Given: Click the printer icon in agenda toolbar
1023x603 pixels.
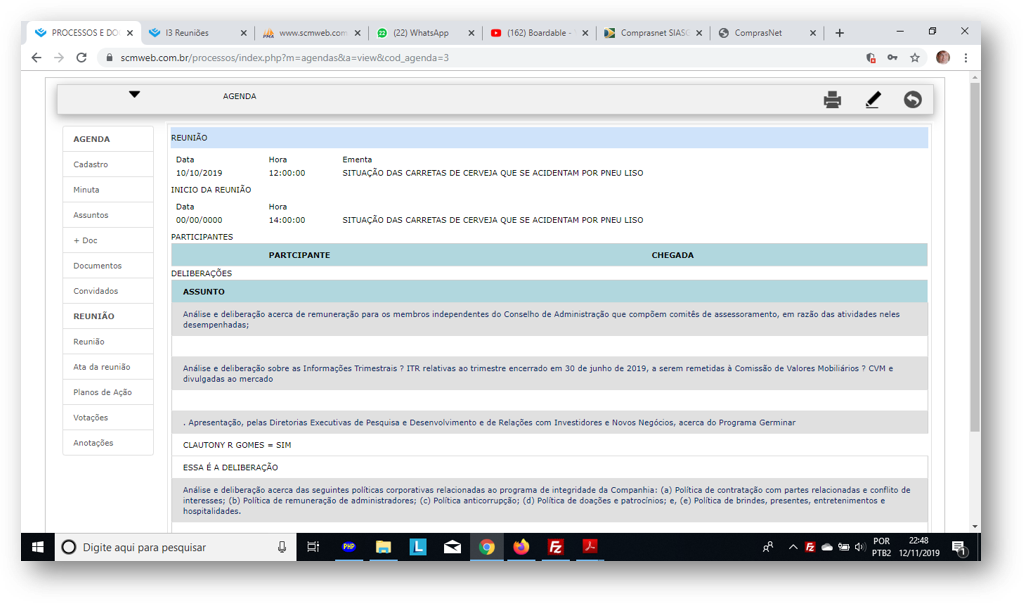Looking at the screenshot, I should (832, 99).
